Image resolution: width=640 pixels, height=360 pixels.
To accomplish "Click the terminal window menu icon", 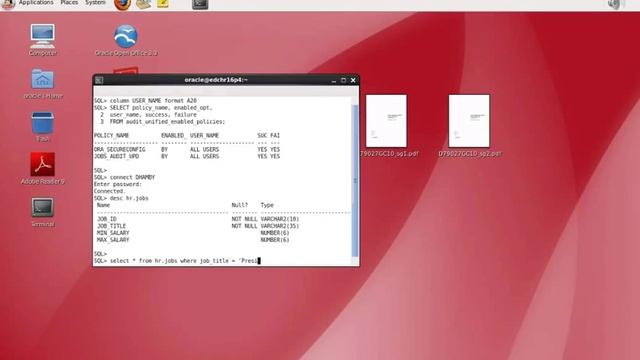I will click(x=99, y=80).
